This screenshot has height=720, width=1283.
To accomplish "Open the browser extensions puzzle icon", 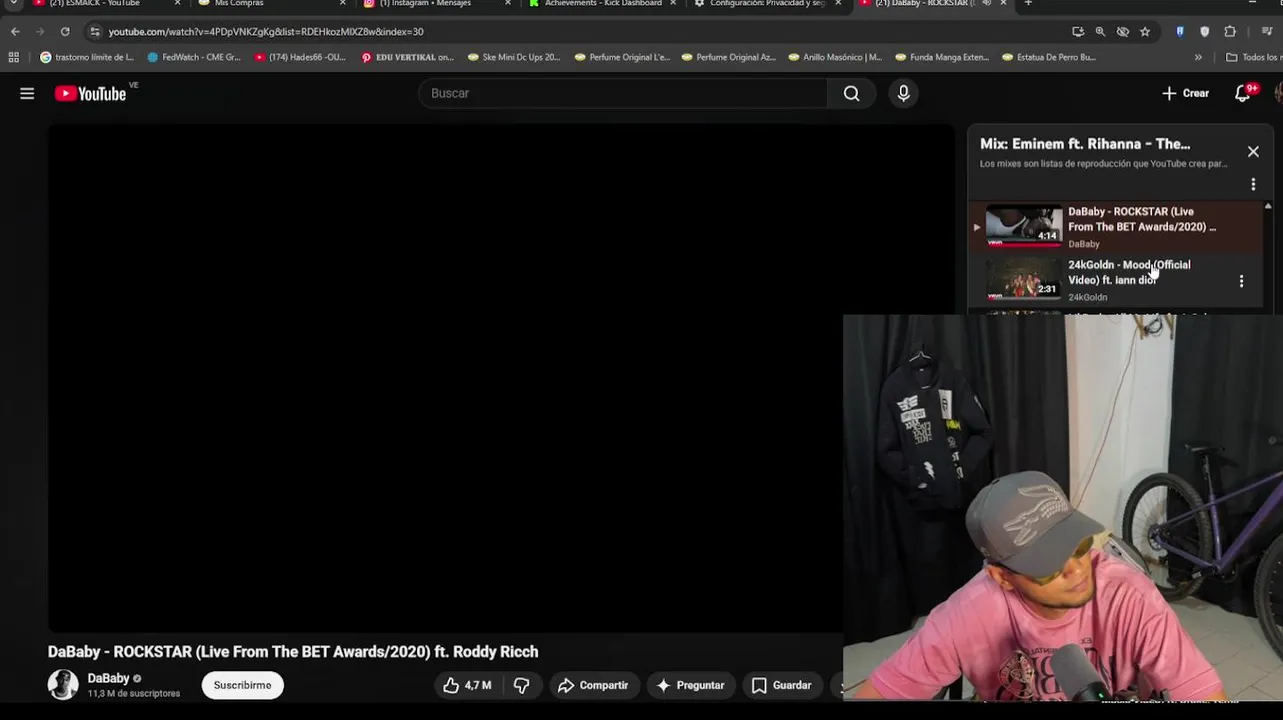I will 1230,31.
